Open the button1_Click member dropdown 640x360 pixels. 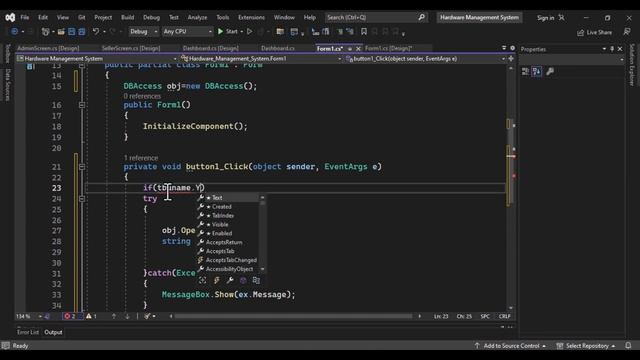pos(425,59)
